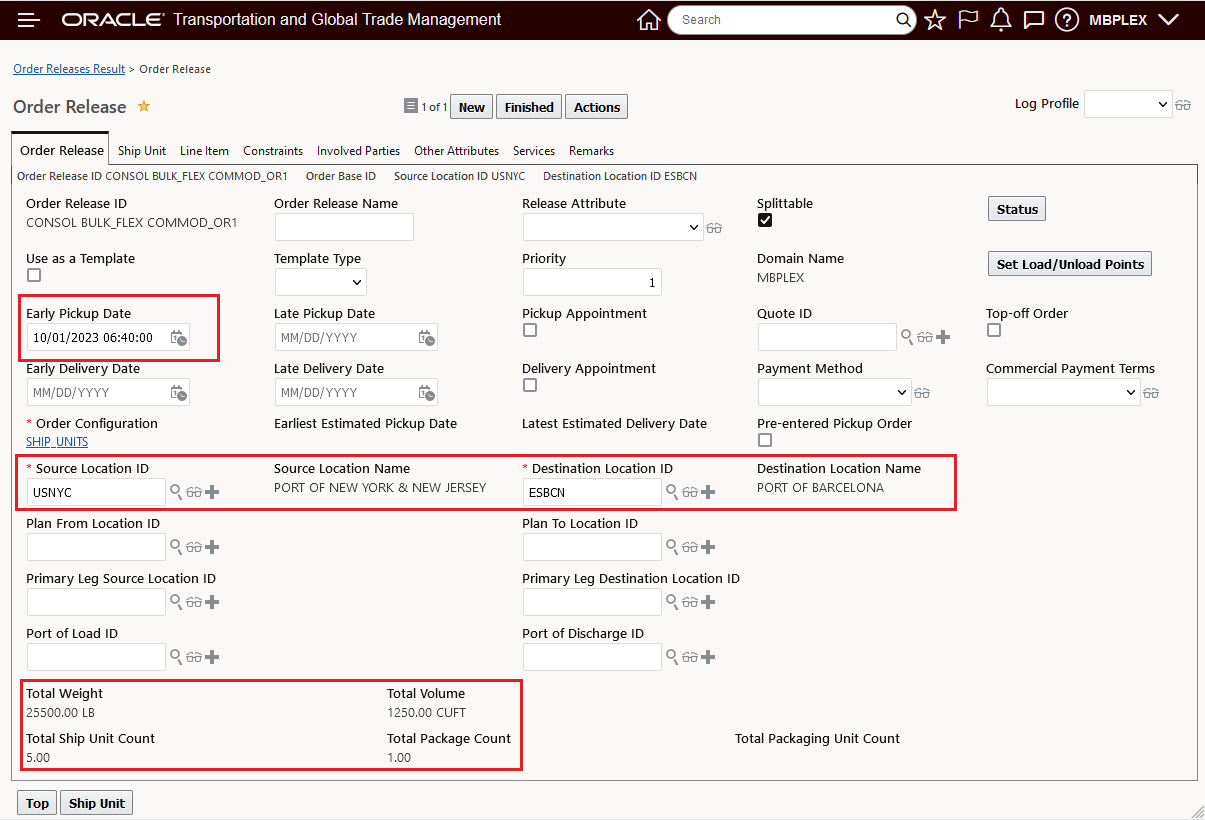Click the Status button

click(1017, 209)
